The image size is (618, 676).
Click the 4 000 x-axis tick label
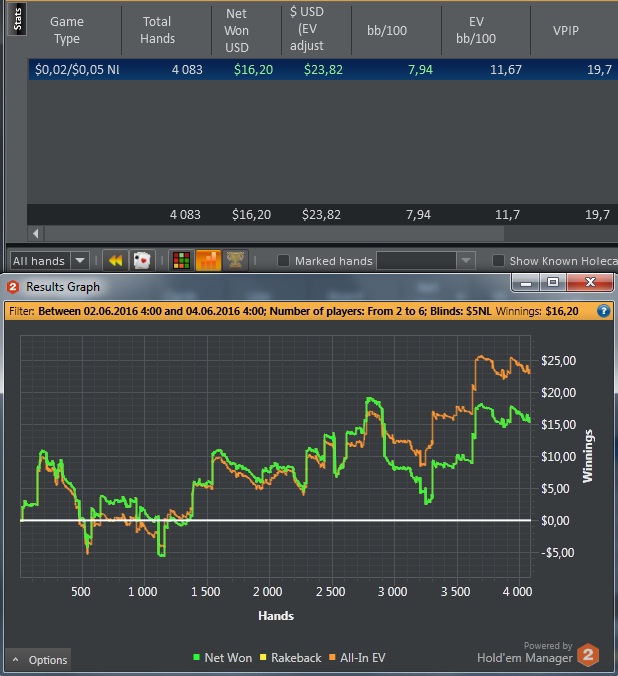(x=517, y=592)
